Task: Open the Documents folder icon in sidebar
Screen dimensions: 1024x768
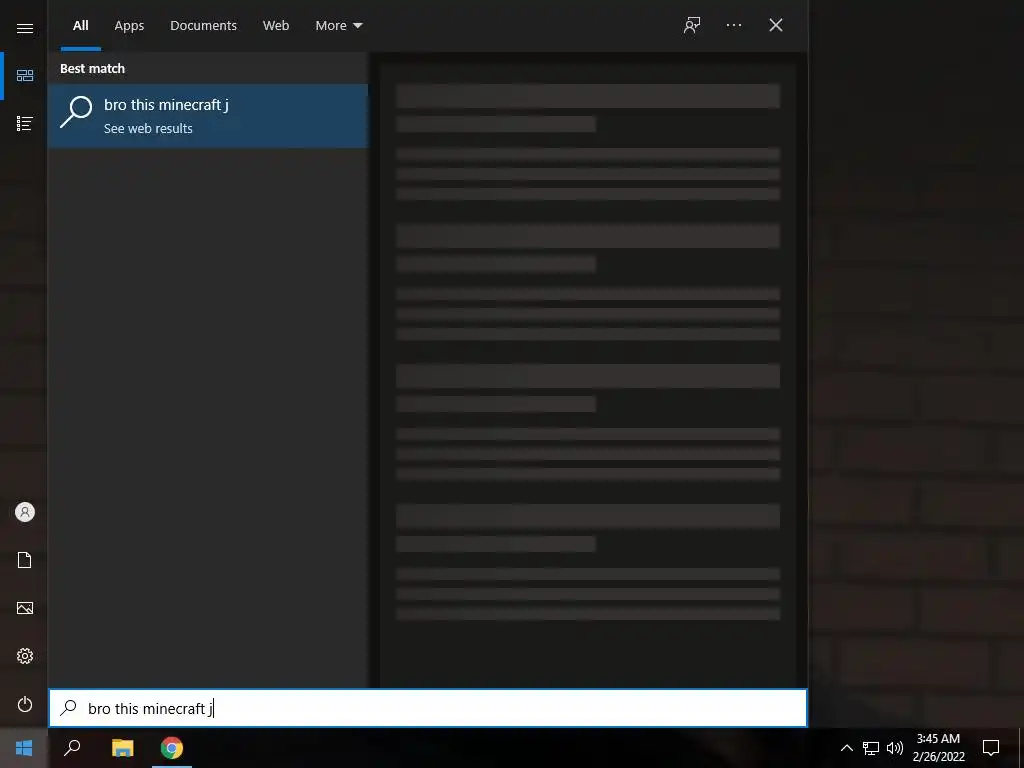Action: coord(25,560)
